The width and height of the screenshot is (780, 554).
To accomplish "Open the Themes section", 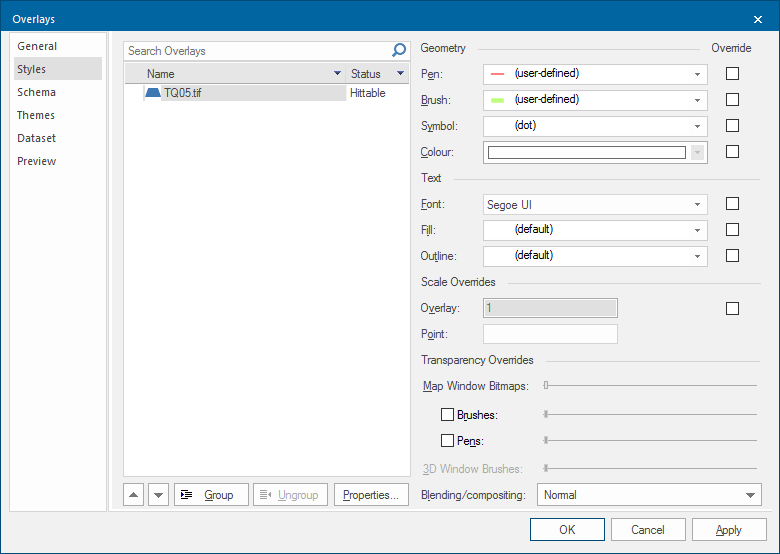I will (36, 115).
